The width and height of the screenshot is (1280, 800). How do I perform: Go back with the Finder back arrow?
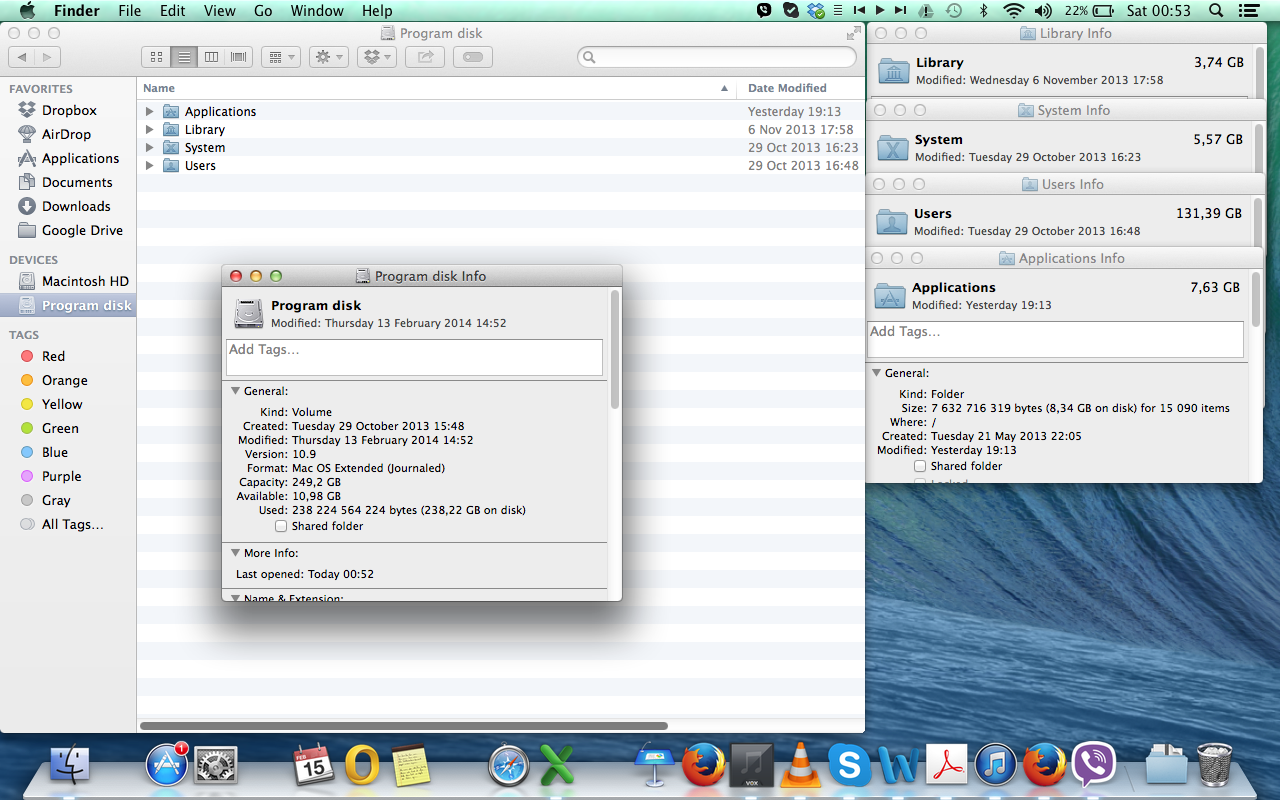[x=22, y=57]
